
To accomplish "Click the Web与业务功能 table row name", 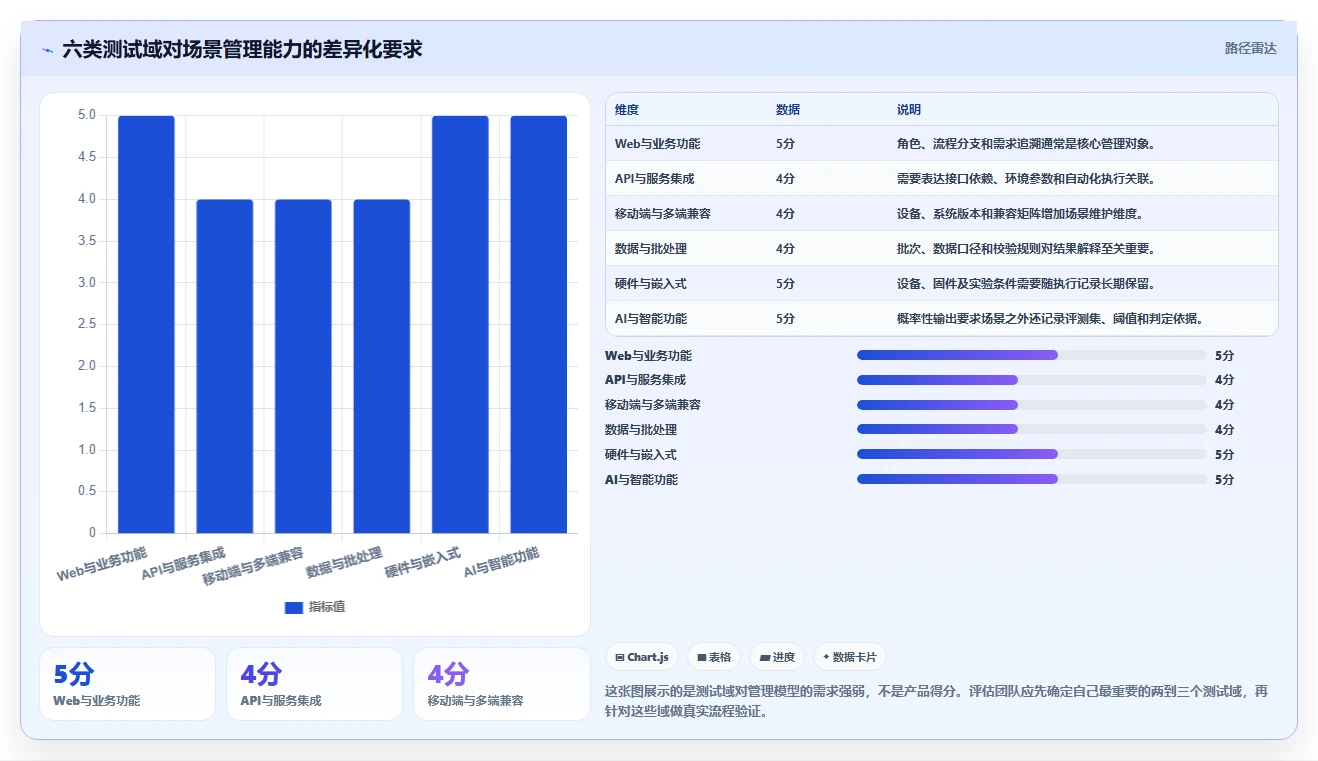I will point(657,144).
